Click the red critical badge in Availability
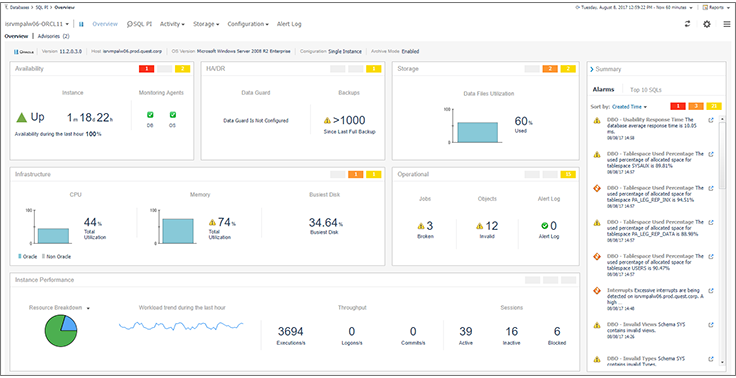 click(146, 69)
